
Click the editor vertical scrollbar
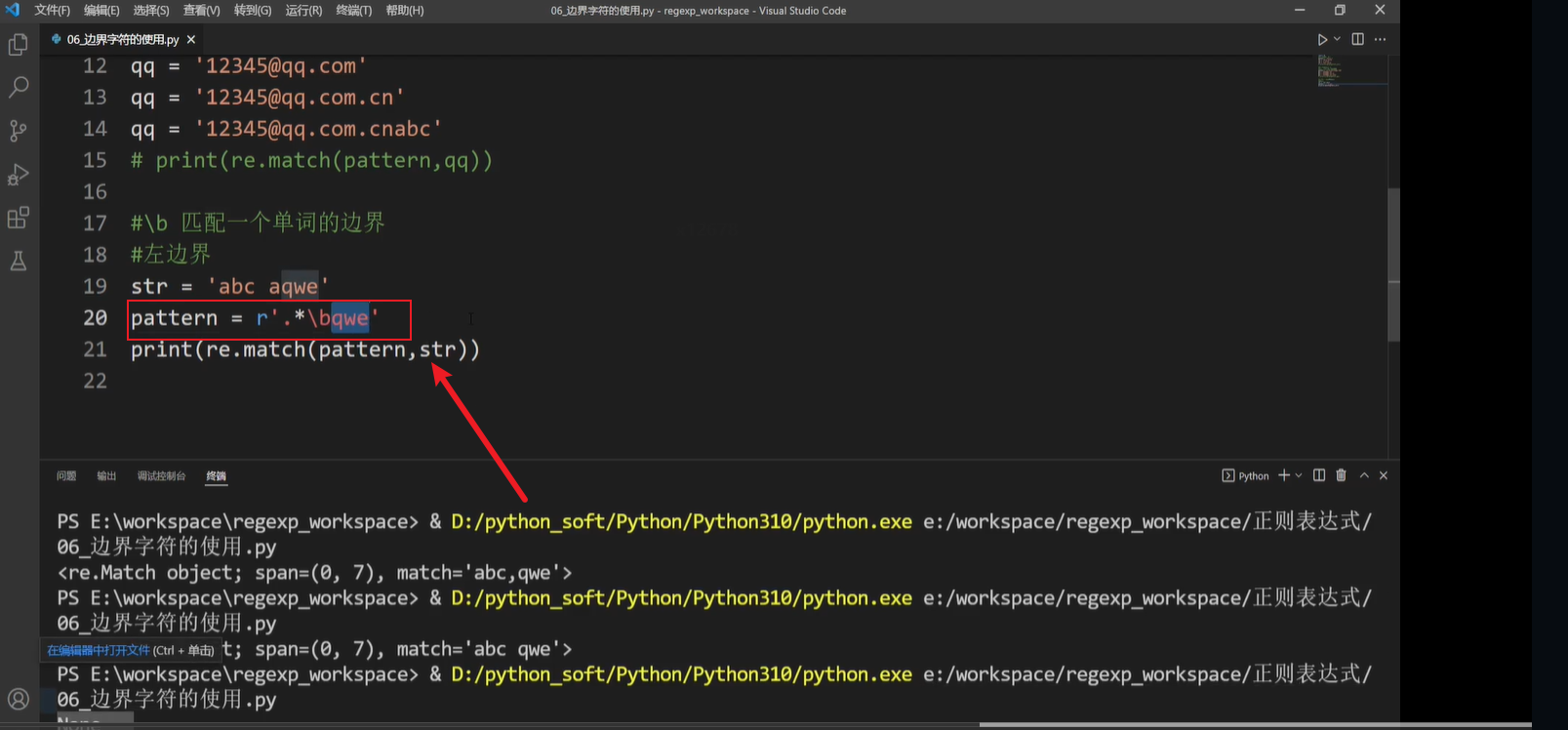tap(1393, 264)
